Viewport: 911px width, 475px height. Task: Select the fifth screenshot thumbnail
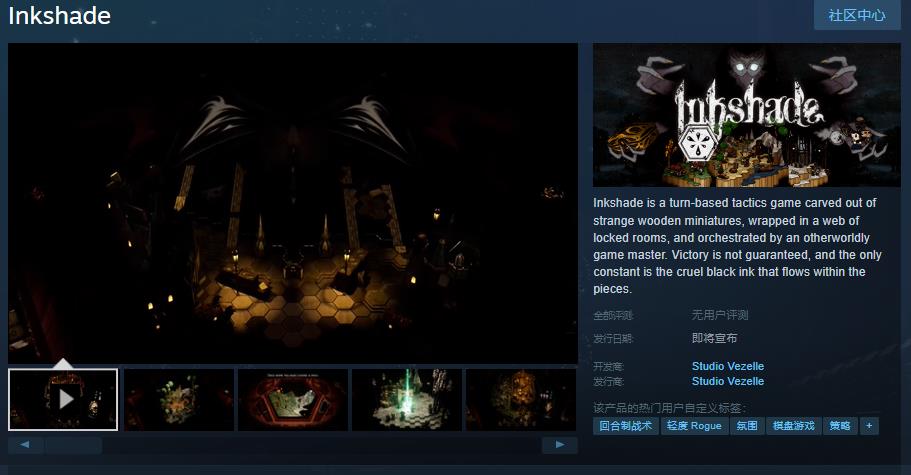coord(521,399)
